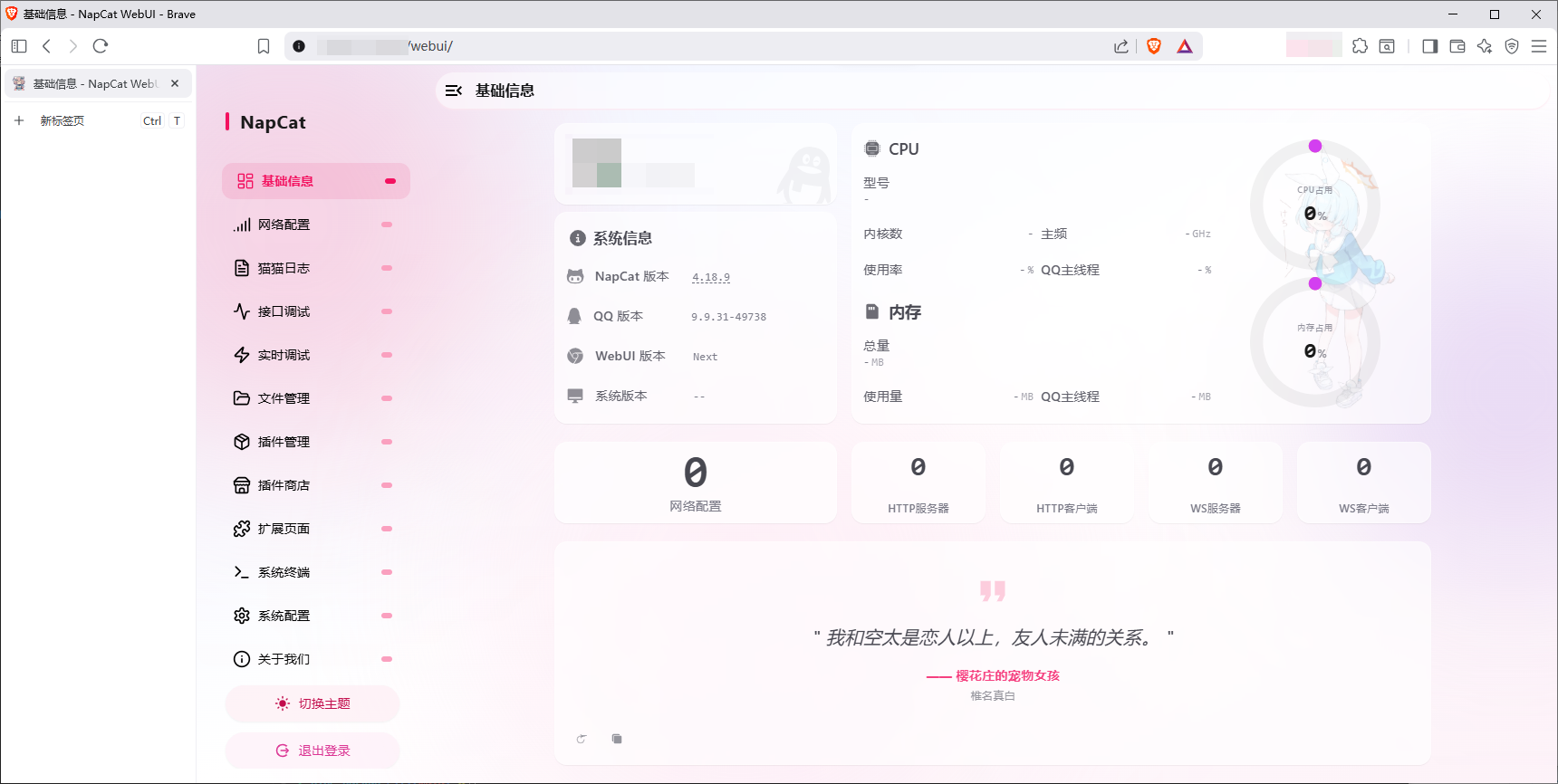
Task: Click the 内存占用 circular gauge
Action: click(x=1315, y=343)
